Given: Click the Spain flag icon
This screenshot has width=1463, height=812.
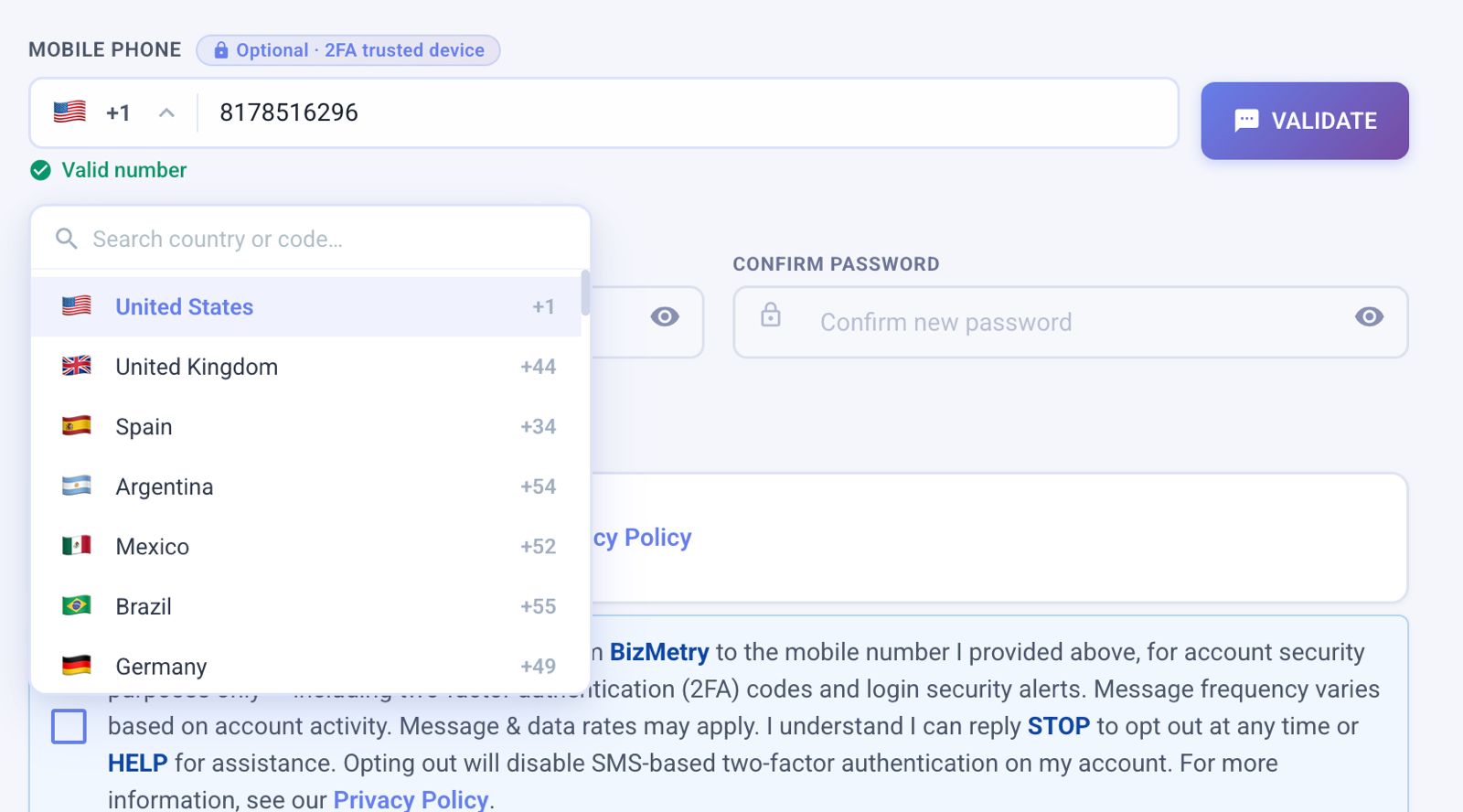Looking at the screenshot, I should (x=77, y=425).
